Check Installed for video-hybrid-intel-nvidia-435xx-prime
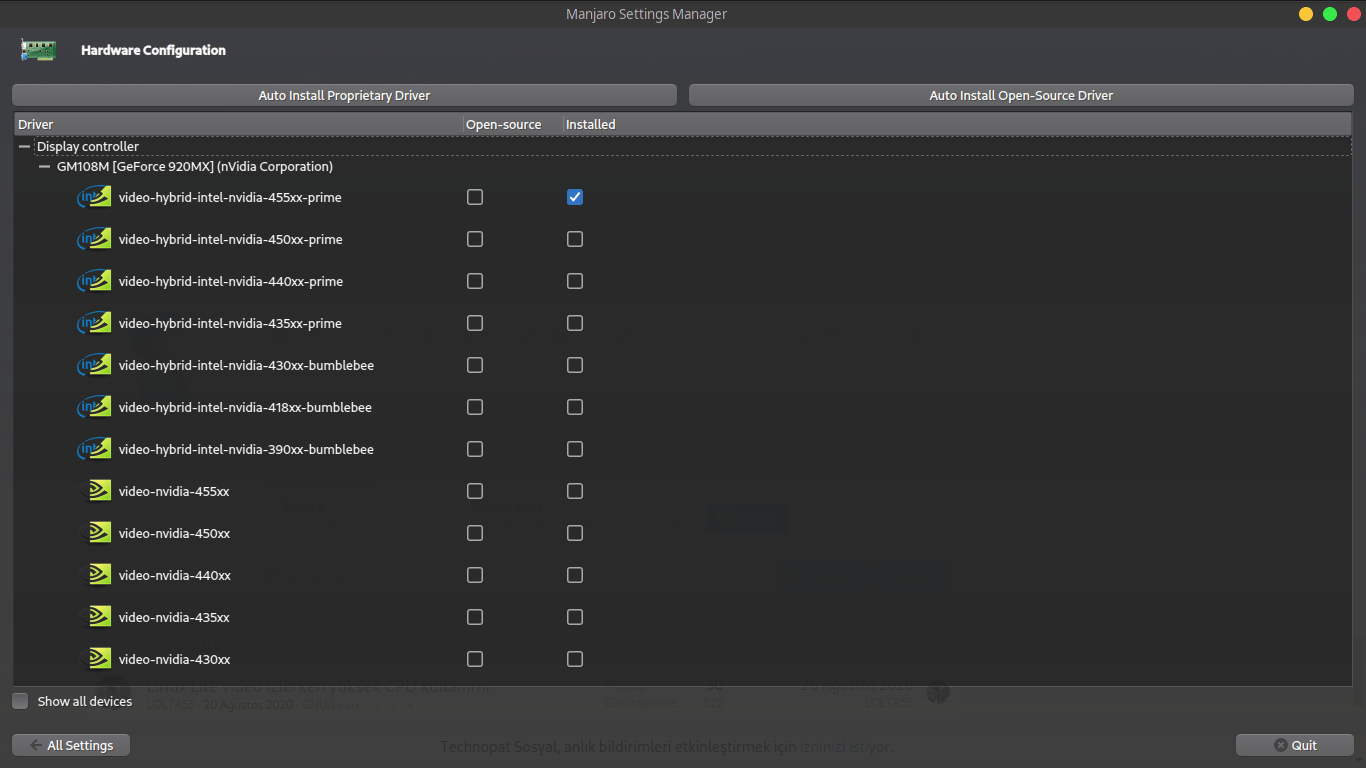Image resolution: width=1366 pixels, height=768 pixels. pyautogui.click(x=575, y=323)
